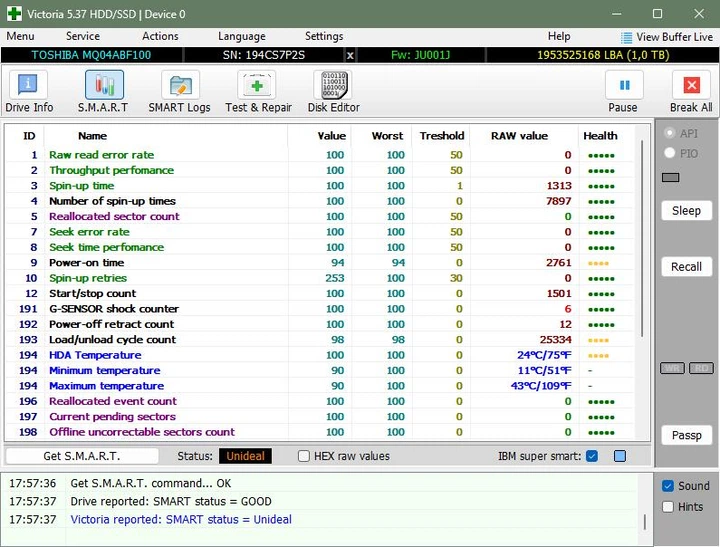Open the Language menu
The width and height of the screenshot is (720, 547).
point(242,36)
